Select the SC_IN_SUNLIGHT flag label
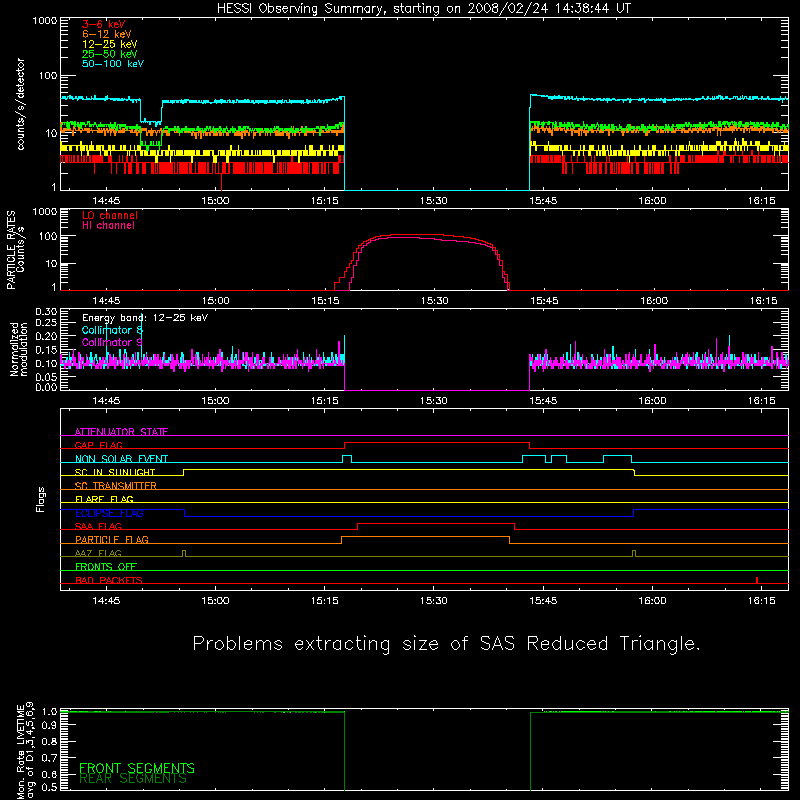 (x=115, y=472)
